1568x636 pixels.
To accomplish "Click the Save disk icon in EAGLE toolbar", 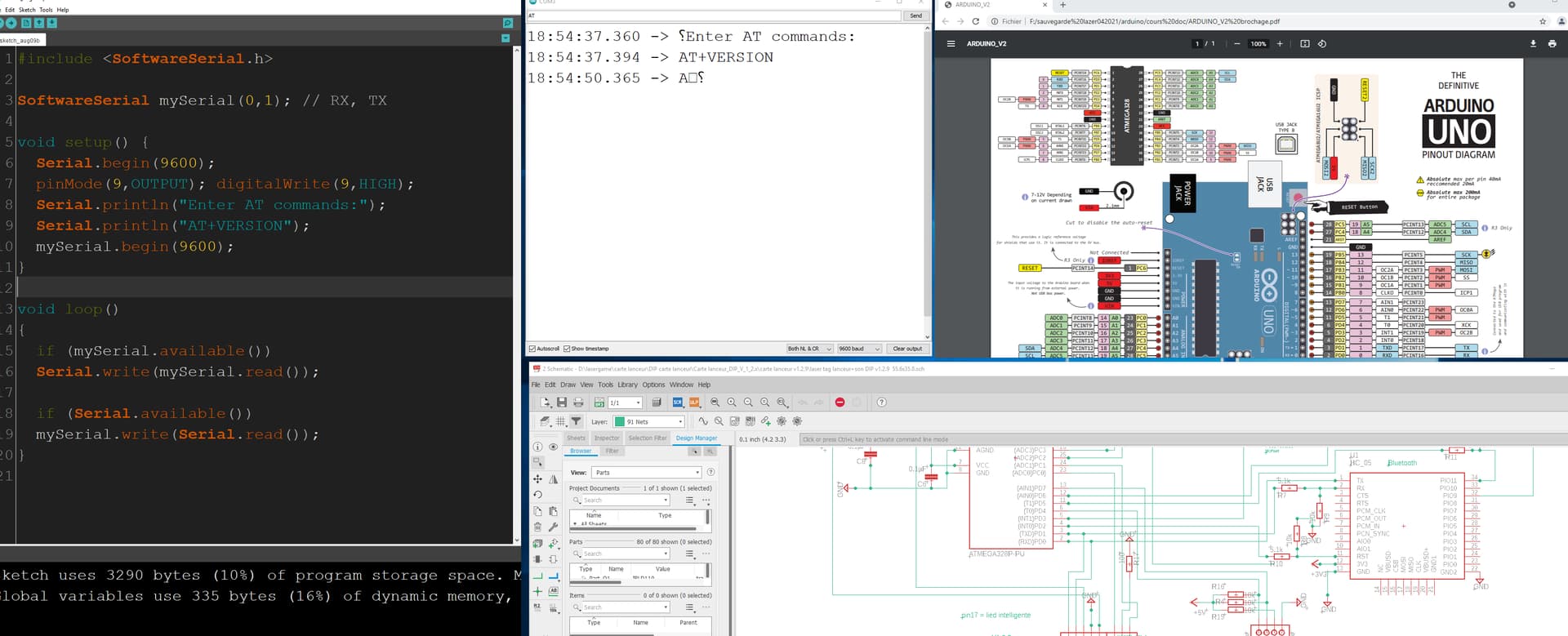I will [x=562, y=403].
